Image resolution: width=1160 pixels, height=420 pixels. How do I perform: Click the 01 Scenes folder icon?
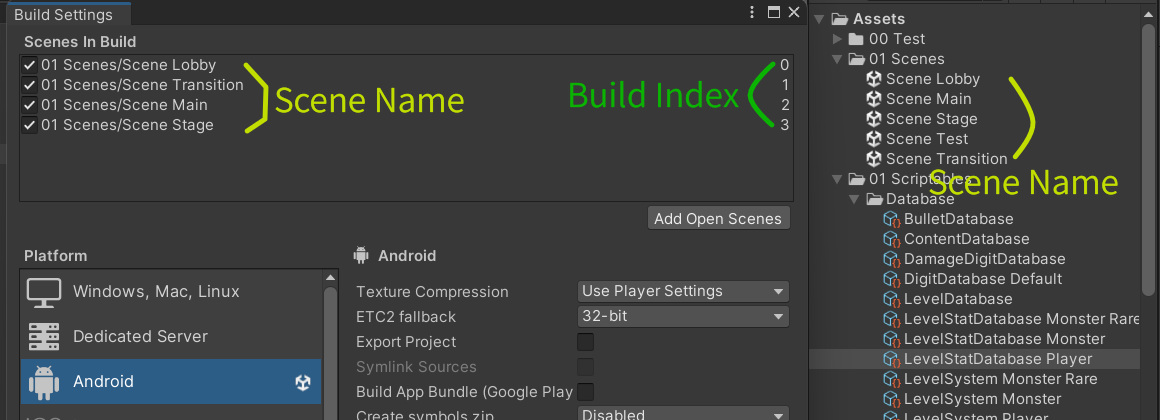pyautogui.click(x=857, y=58)
